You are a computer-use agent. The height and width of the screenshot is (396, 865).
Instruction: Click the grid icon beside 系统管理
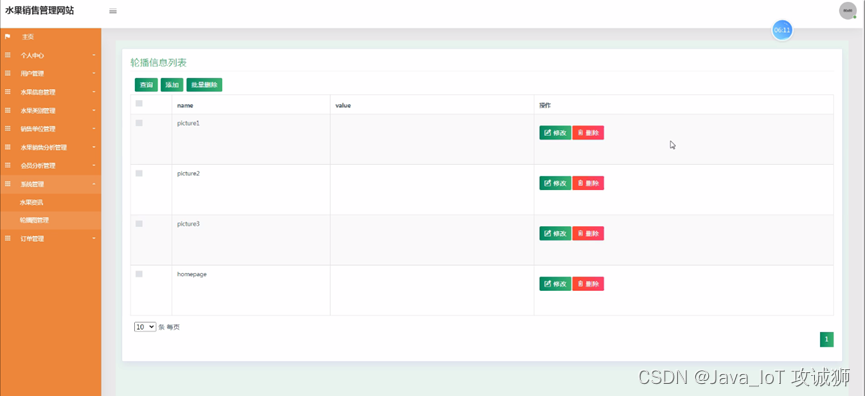(8, 184)
